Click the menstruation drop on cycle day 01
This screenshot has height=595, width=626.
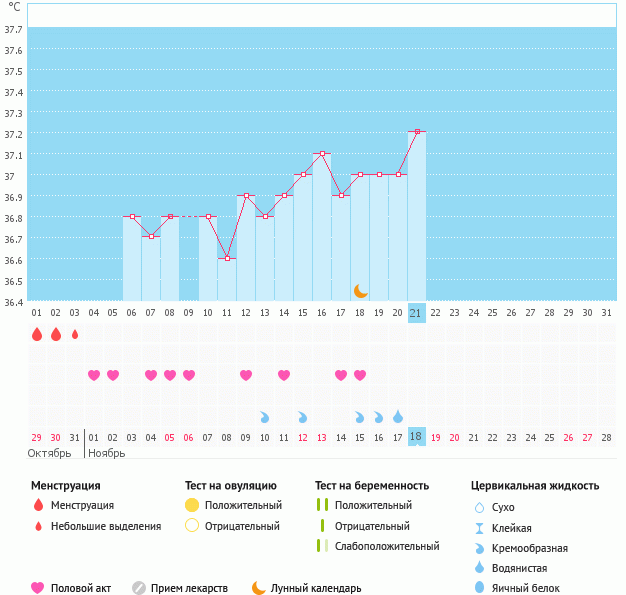point(37,334)
